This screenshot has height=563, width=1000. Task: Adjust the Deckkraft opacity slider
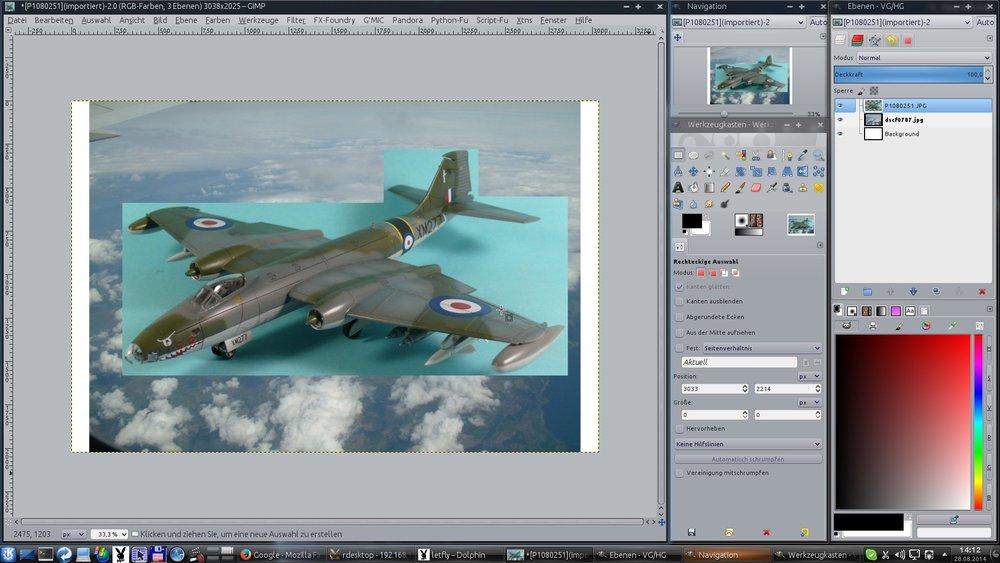click(x=909, y=75)
